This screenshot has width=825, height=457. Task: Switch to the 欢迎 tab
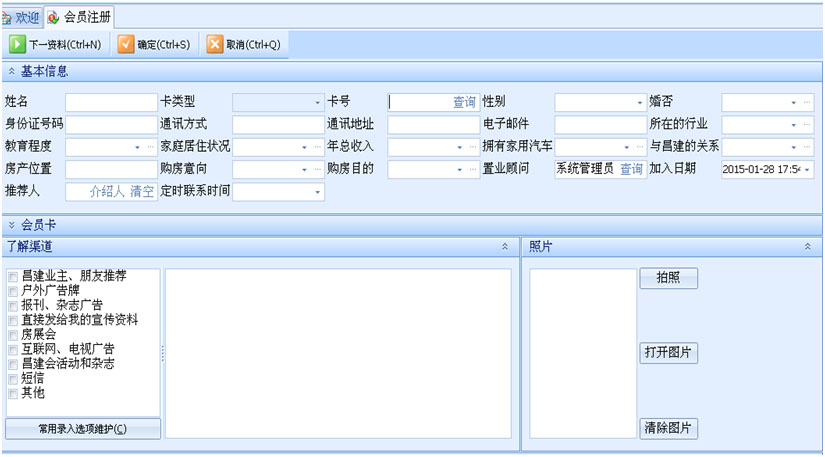[x=27, y=17]
